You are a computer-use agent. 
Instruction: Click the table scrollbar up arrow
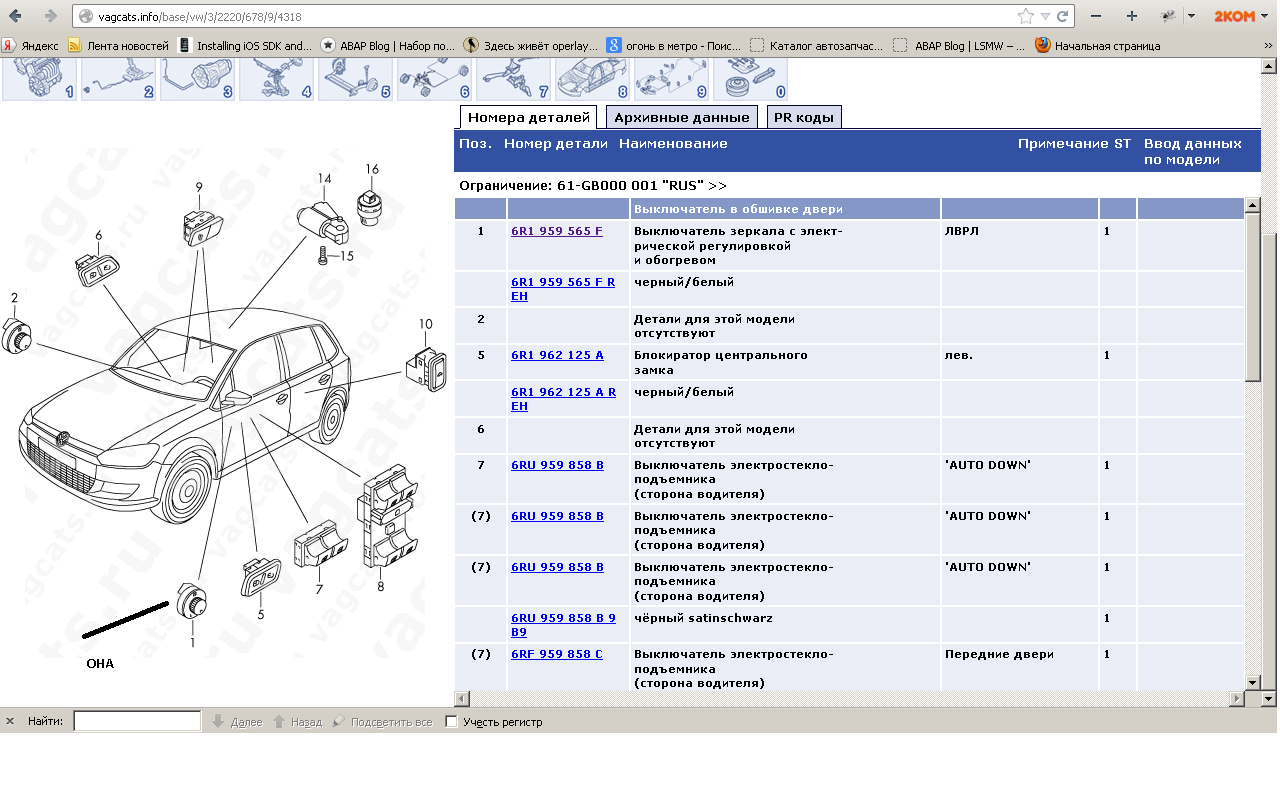[1253, 205]
